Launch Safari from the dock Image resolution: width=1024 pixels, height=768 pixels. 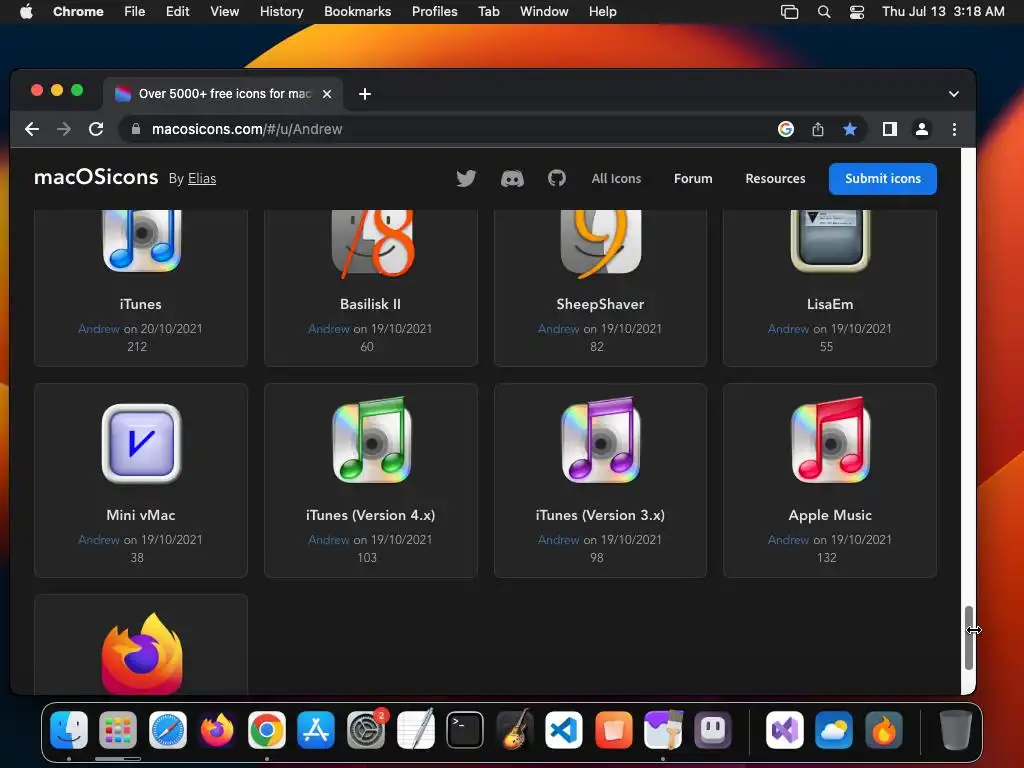[x=168, y=729]
